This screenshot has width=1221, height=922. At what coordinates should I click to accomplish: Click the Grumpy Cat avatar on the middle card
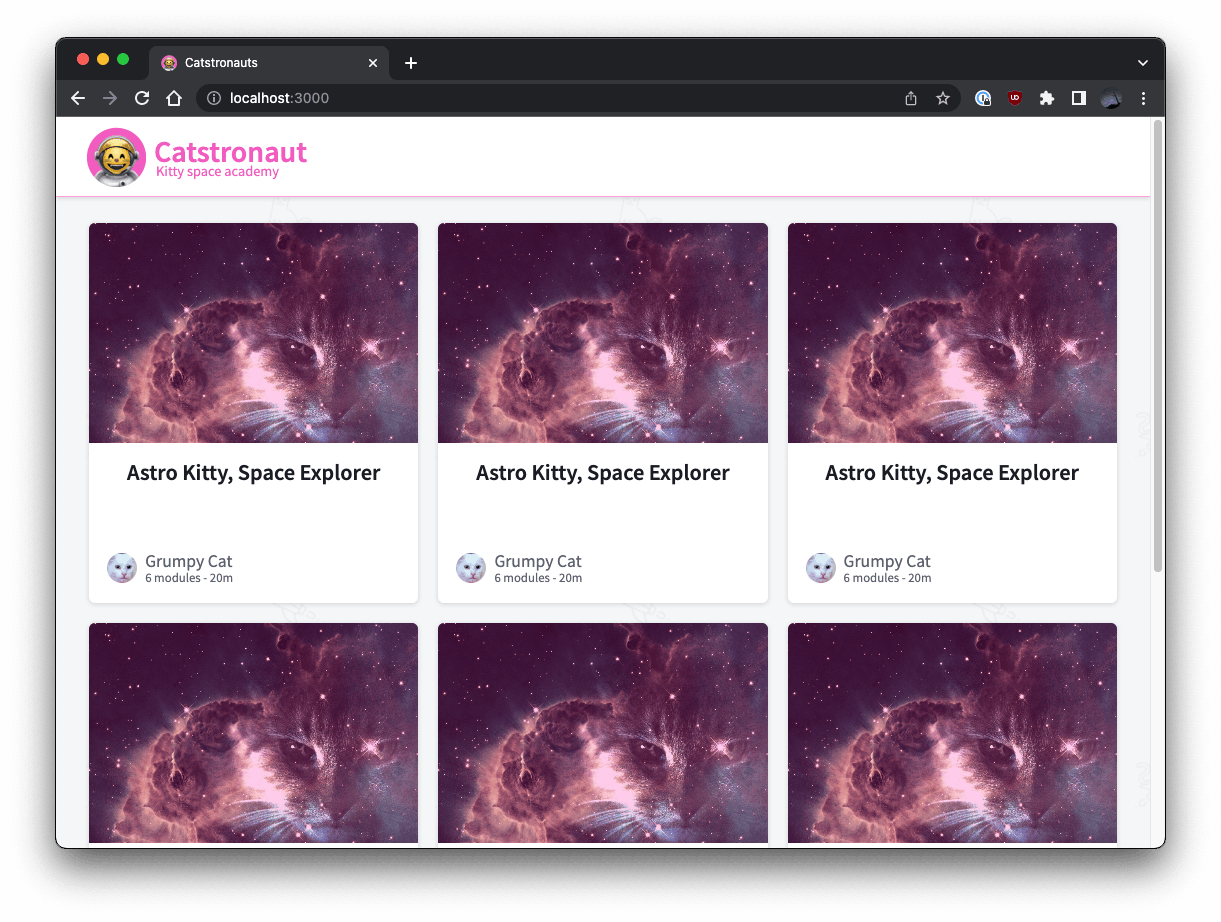471,568
